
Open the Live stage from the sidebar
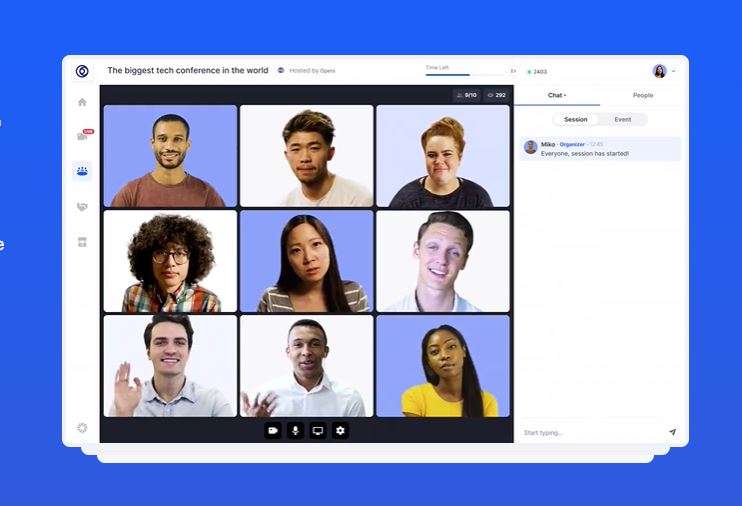tap(83, 136)
